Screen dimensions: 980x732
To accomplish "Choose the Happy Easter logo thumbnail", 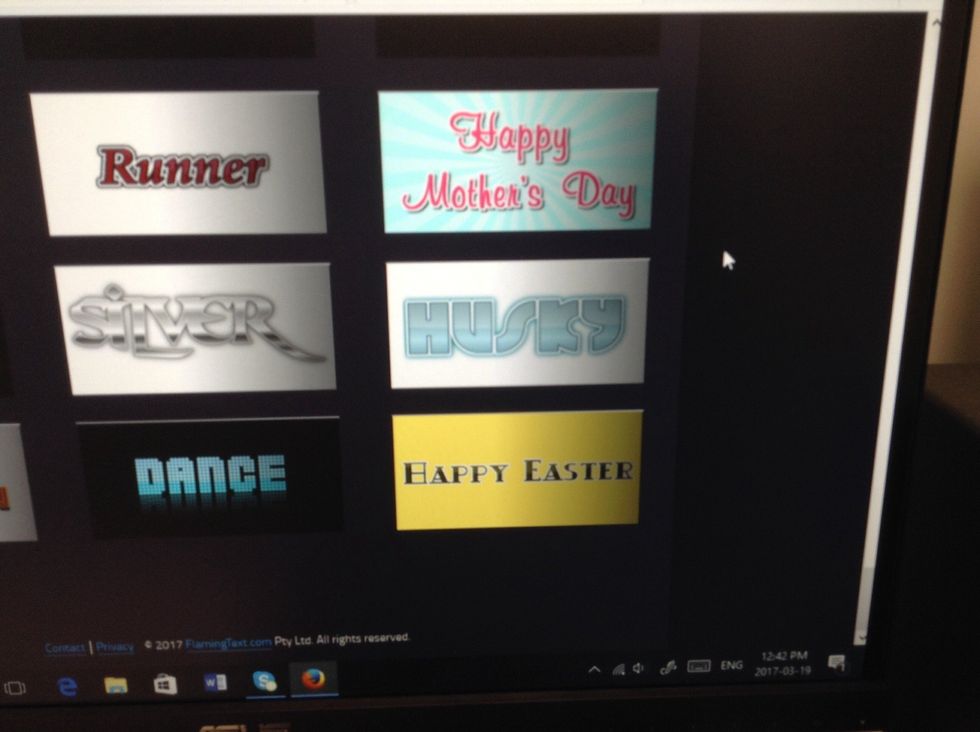I will point(518,470).
